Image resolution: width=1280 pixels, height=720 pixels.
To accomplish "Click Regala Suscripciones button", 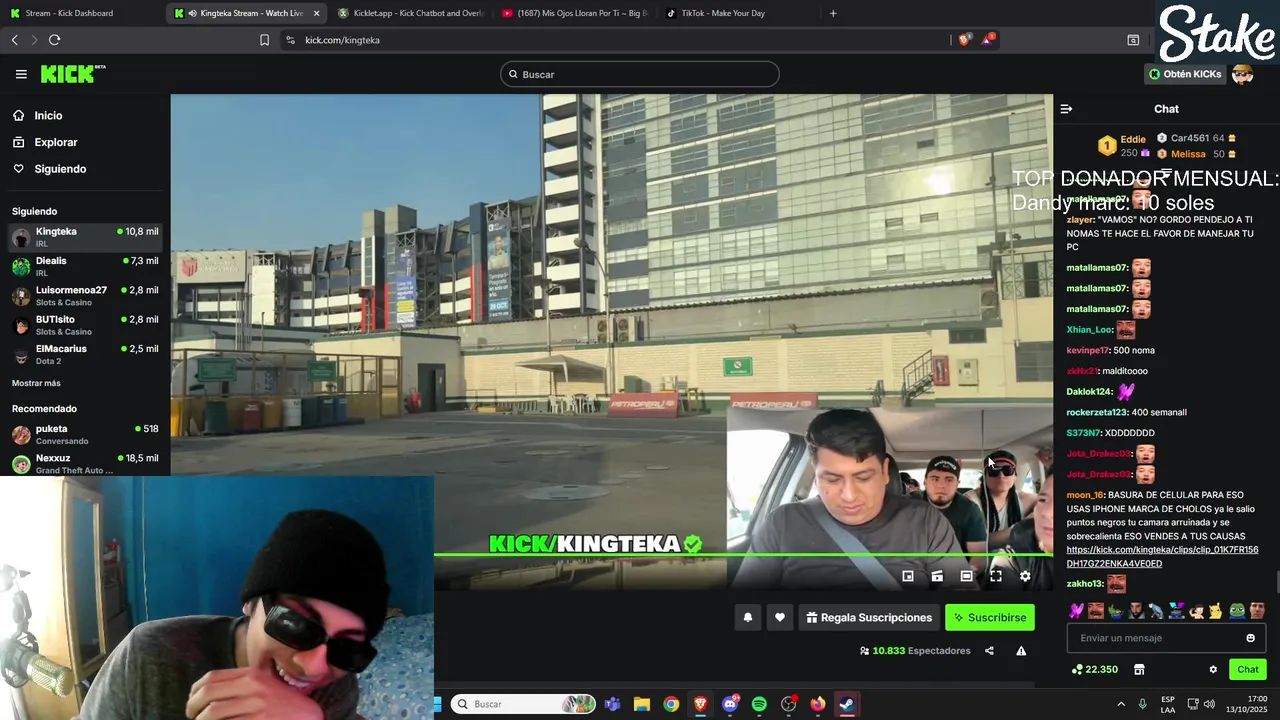I will 869,618.
